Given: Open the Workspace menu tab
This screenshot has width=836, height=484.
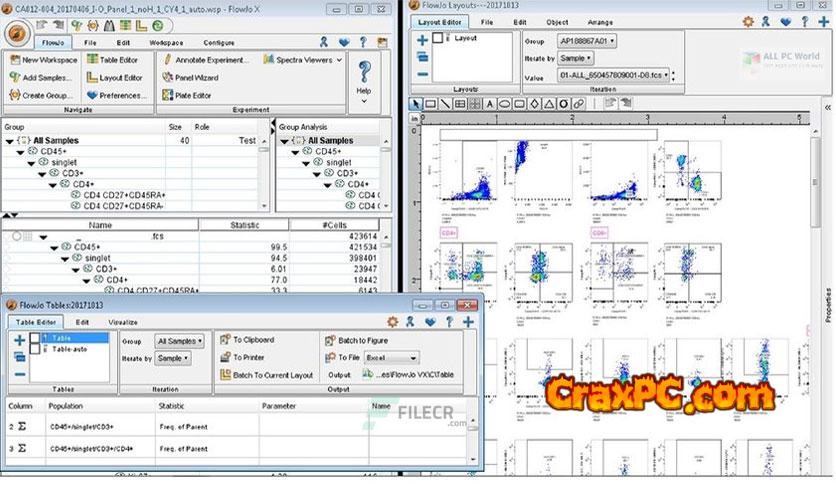Looking at the screenshot, I should point(167,43).
